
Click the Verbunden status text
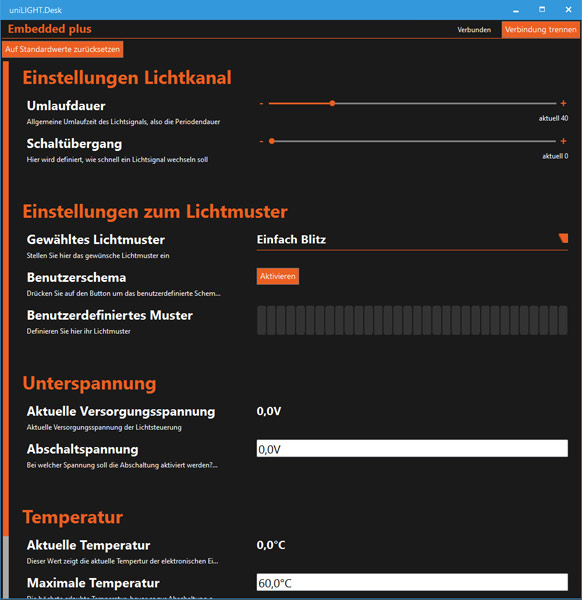[474, 30]
